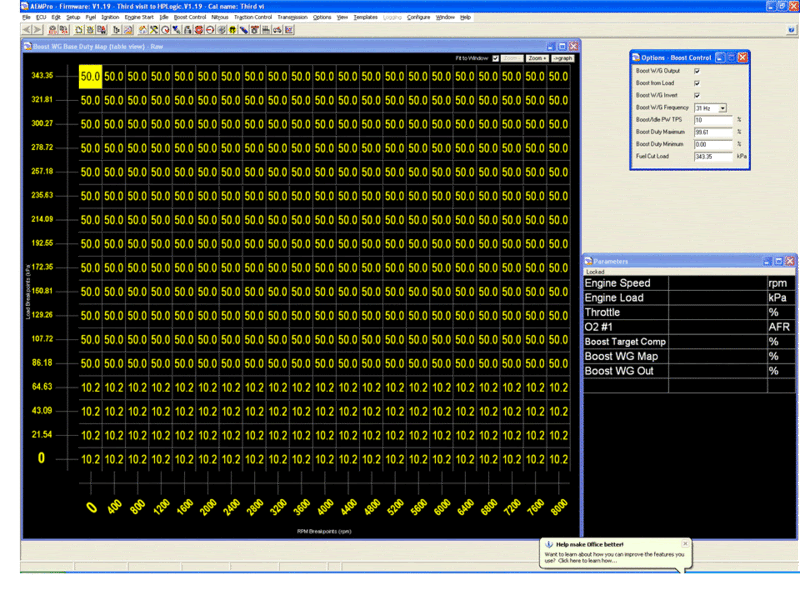This screenshot has width=800, height=600.
Task: Select the Throttle parameter row
Action: (x=689, y=312)
